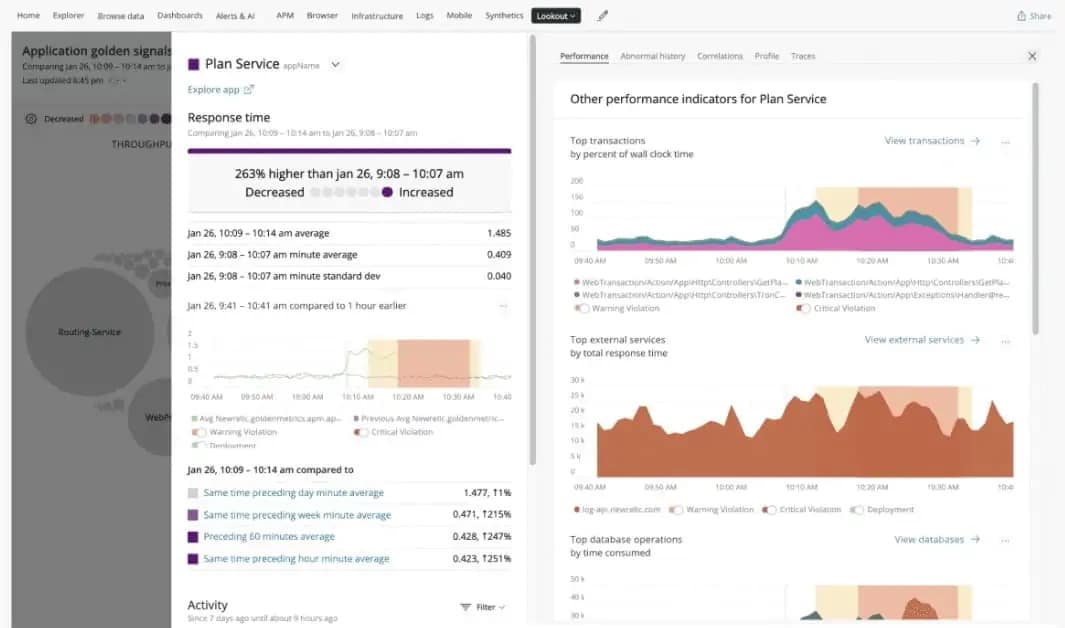Click the arrow next to View transactions

coord(975,141)
